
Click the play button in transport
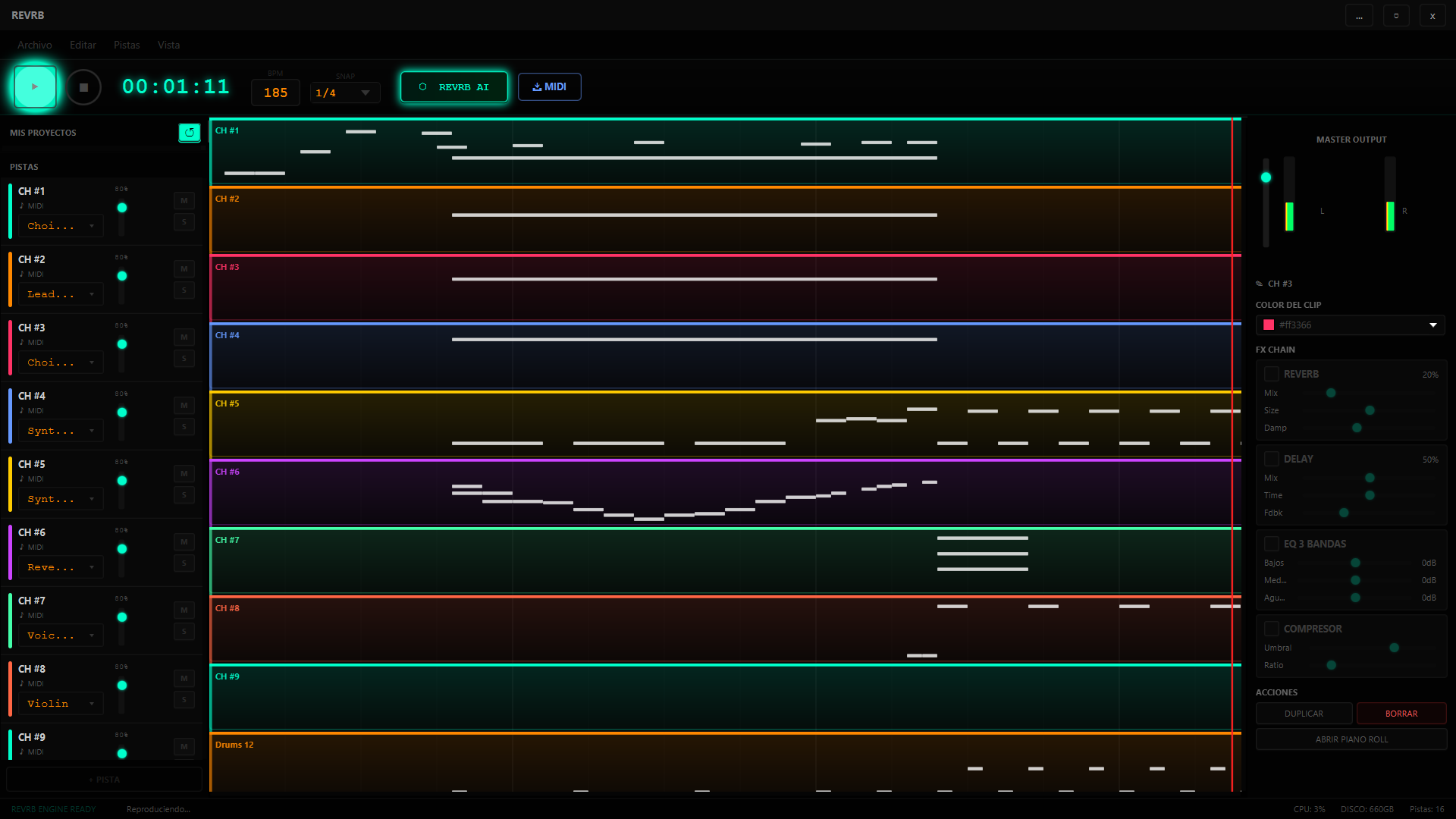[x=35, y=86]
